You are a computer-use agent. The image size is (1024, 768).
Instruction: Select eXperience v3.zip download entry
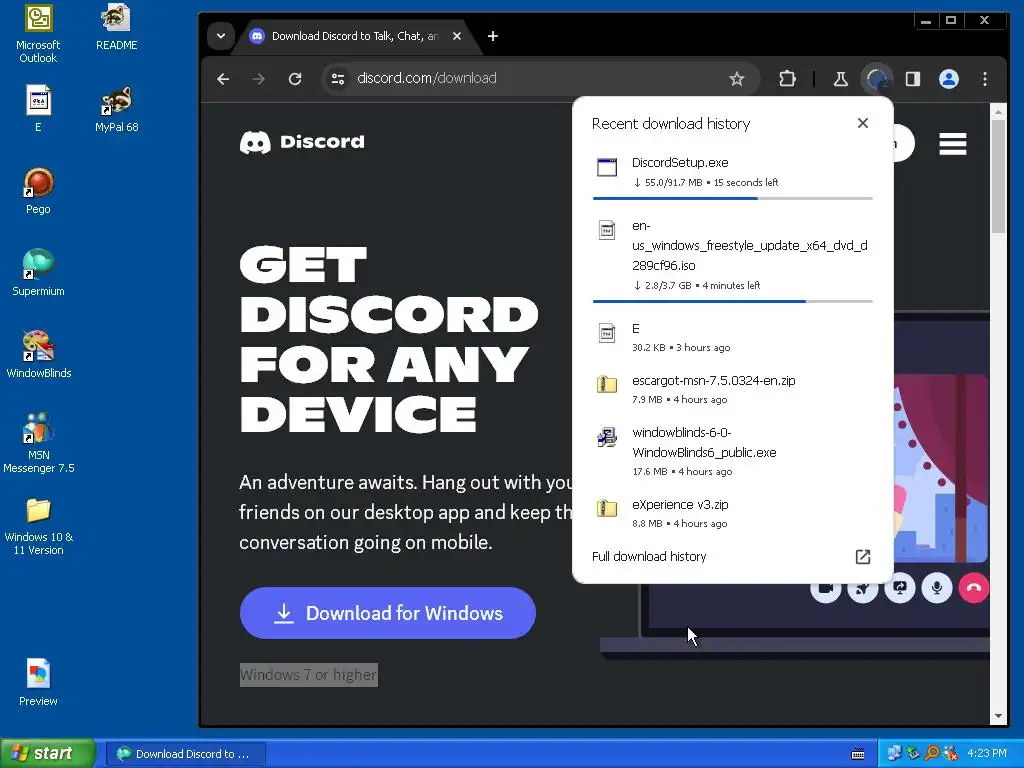[x=732, y=513]
